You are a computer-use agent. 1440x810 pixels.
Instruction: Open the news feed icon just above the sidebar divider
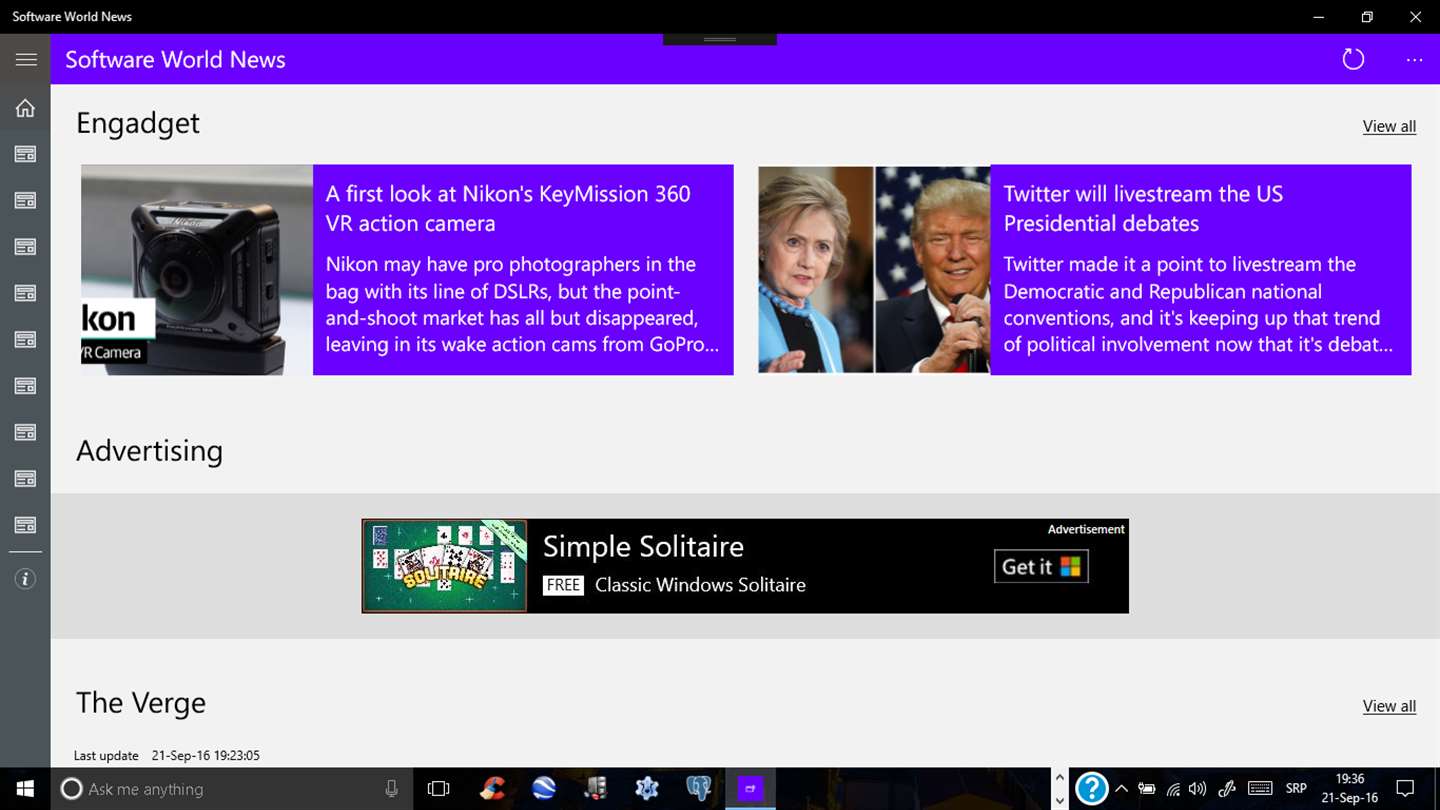[25, 525]
